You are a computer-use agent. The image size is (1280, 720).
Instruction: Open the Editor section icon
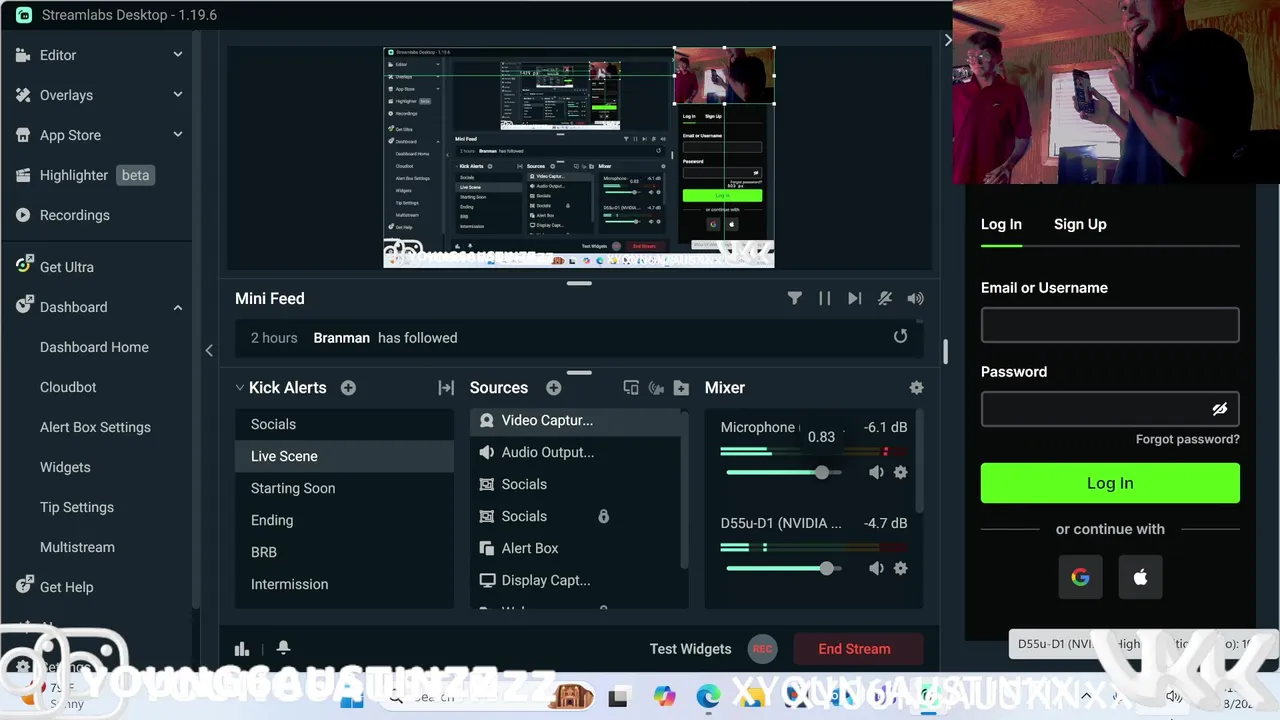click(23, 55)
